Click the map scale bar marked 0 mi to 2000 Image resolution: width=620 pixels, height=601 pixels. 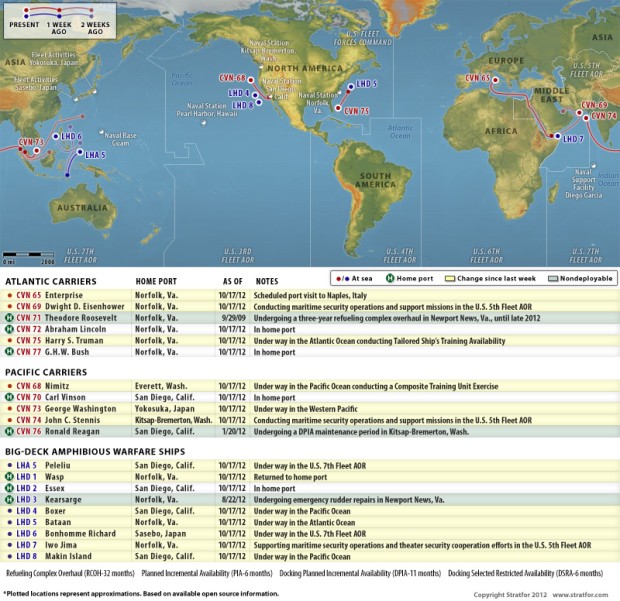coord(28,258)
